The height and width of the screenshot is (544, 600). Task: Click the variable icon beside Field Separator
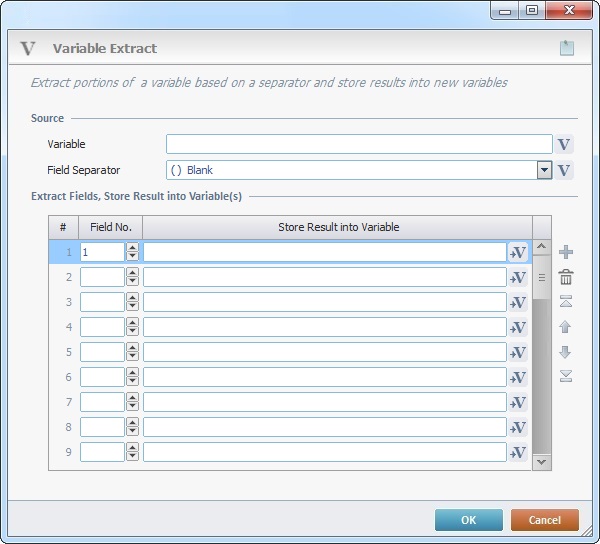pyautogui.click(x=565, y=170)
